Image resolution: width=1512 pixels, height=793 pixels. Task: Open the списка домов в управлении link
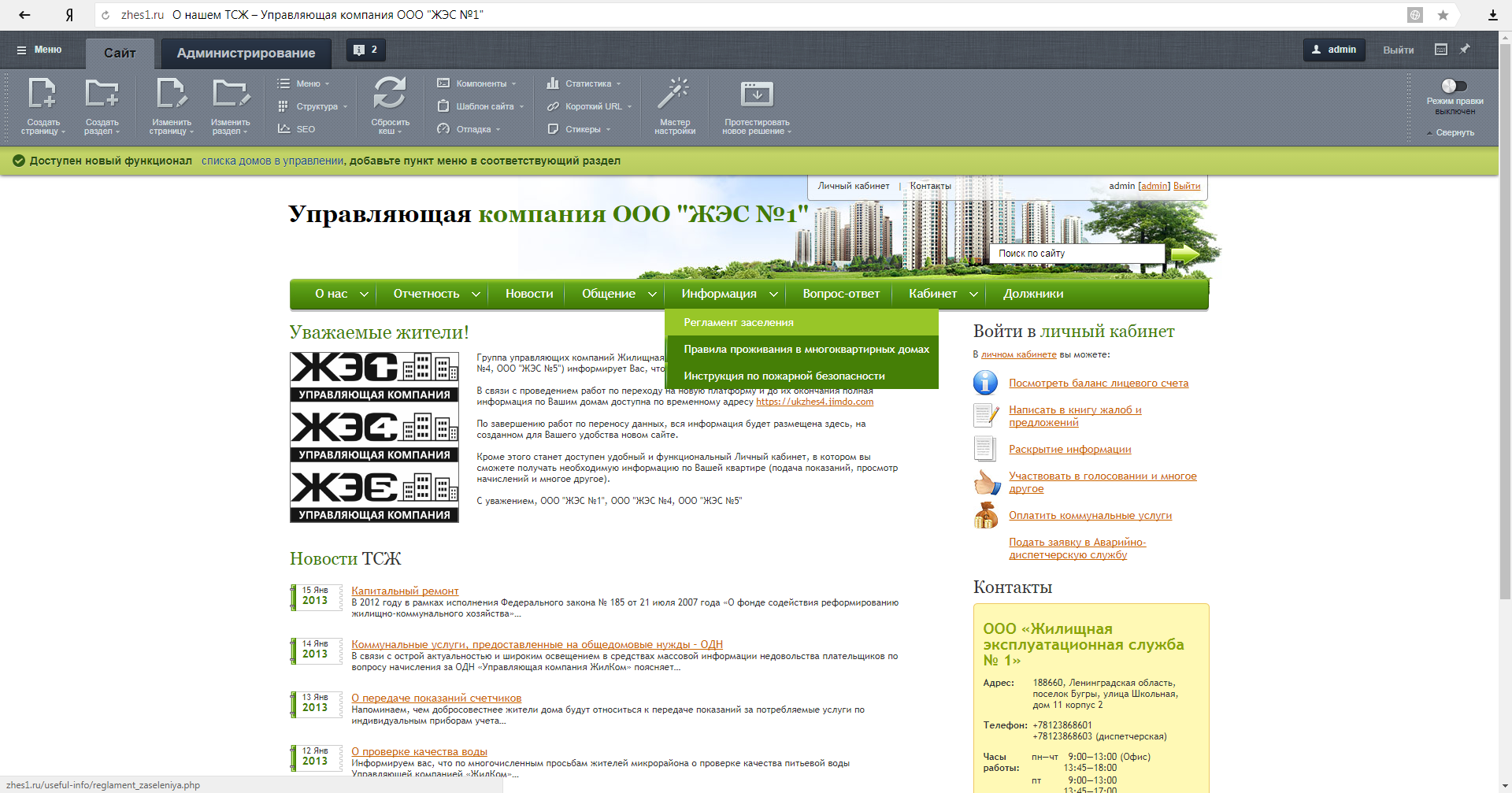coord(272,161)
